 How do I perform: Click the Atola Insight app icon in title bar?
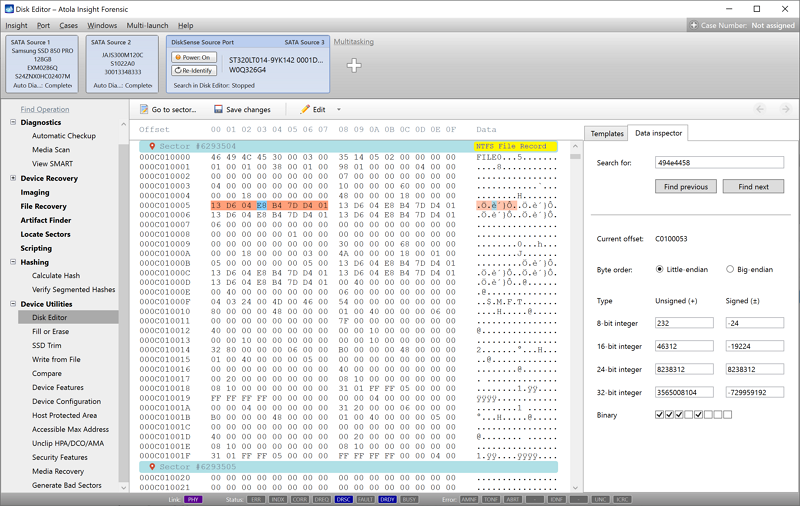tap(9, 9)
